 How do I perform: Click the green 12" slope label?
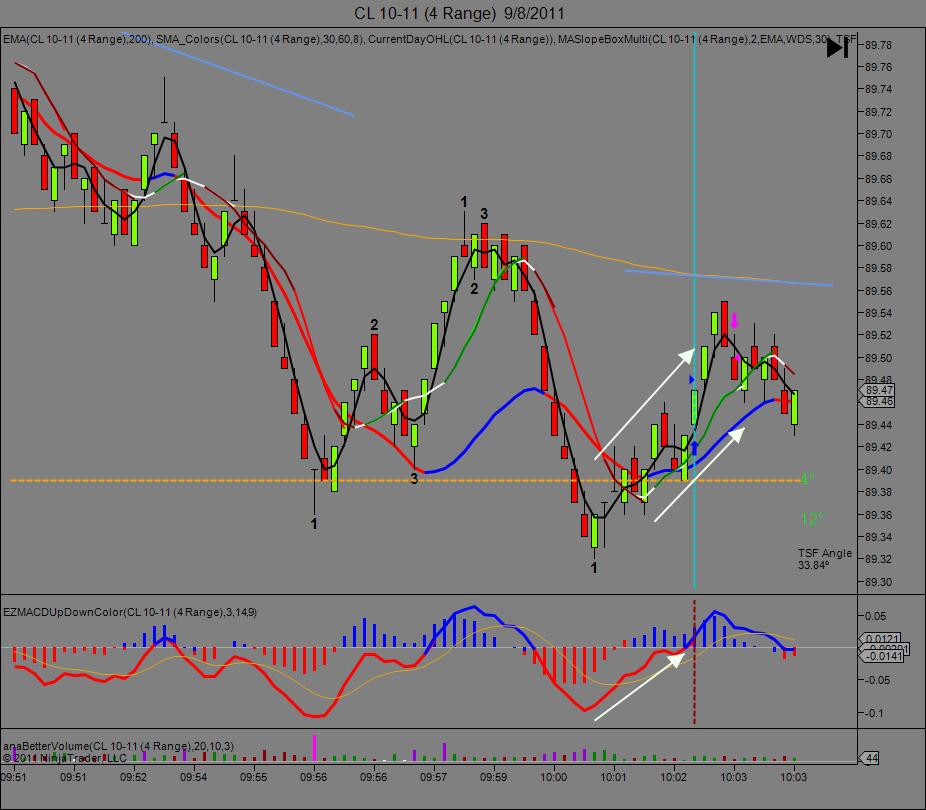[811, 520]
